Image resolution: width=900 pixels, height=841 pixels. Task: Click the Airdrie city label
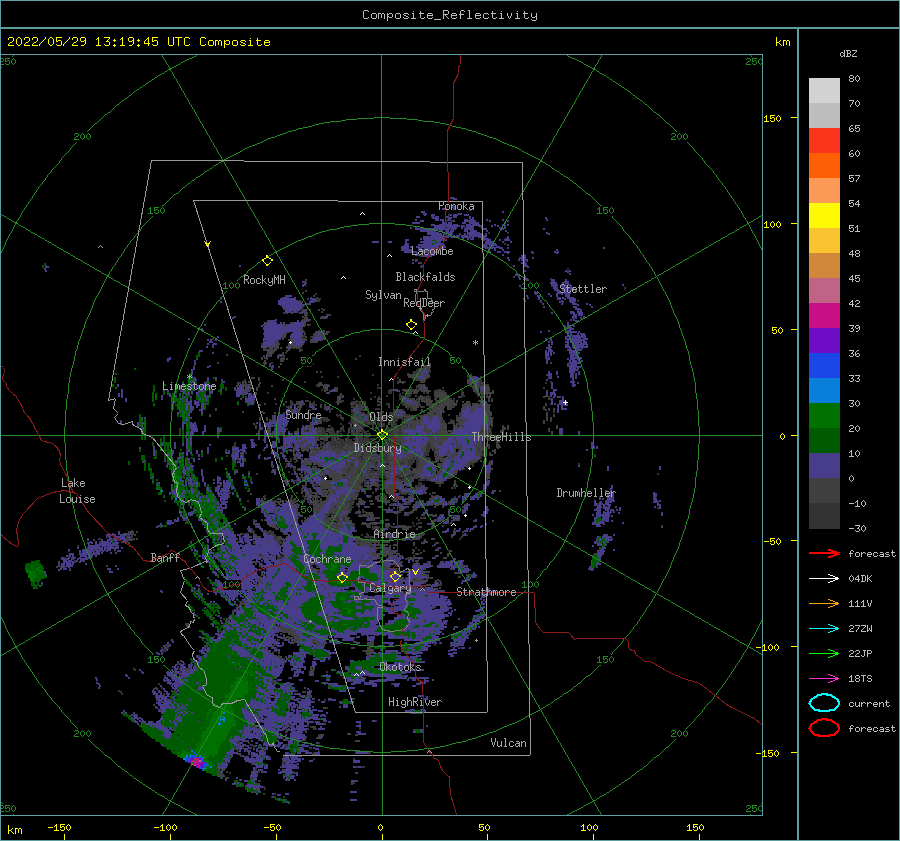coord(394,534)
